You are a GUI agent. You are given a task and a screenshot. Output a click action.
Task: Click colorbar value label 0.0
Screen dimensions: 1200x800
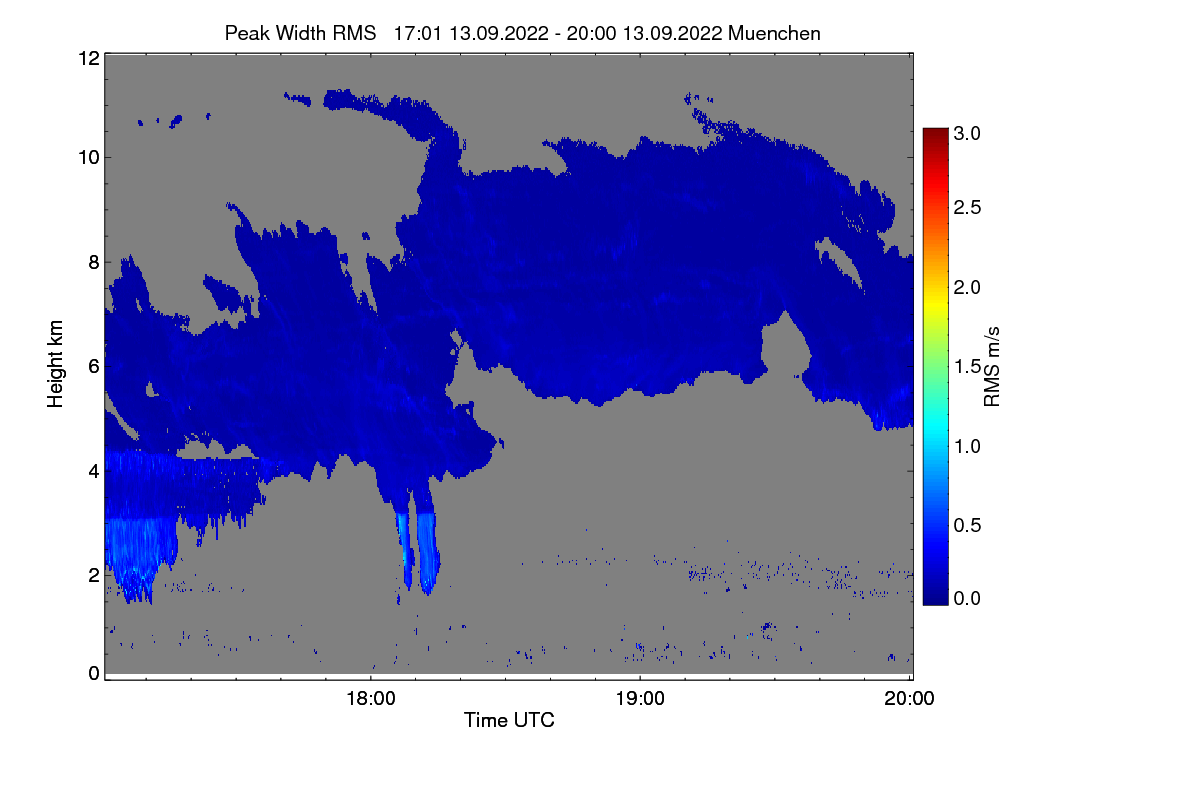pyautogui.click(x=968, y=598)
